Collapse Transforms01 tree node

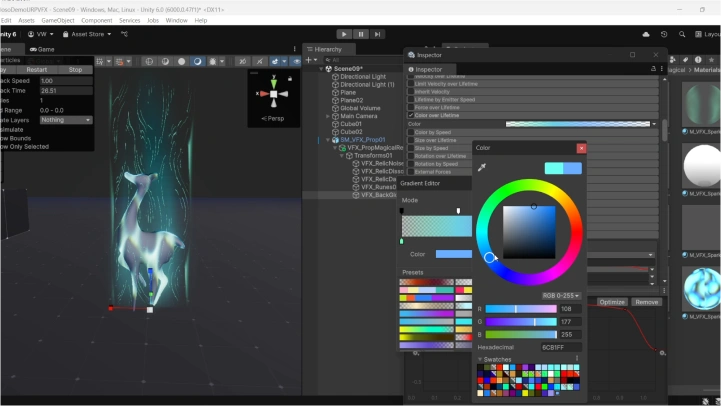[x=342, y=155]
